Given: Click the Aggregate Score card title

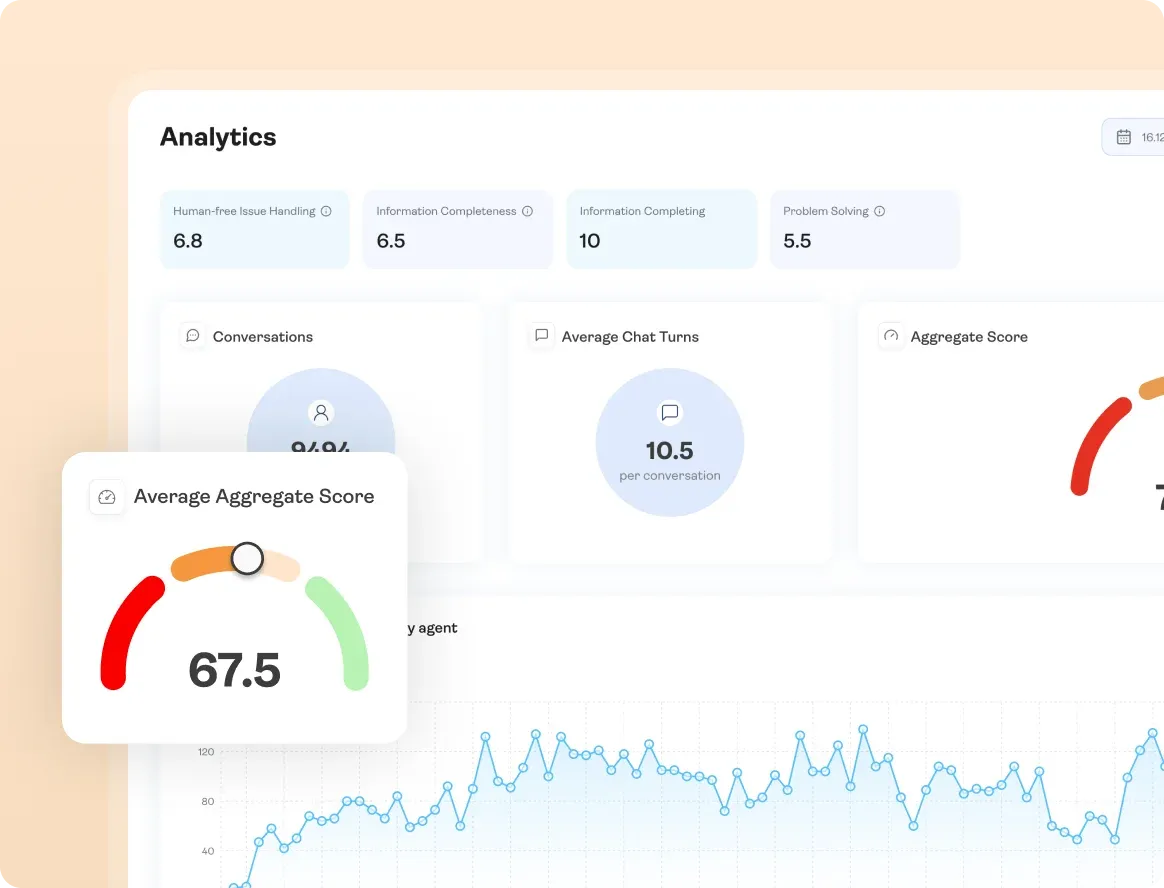Looking at the screenshot, I should click(969, 336).
